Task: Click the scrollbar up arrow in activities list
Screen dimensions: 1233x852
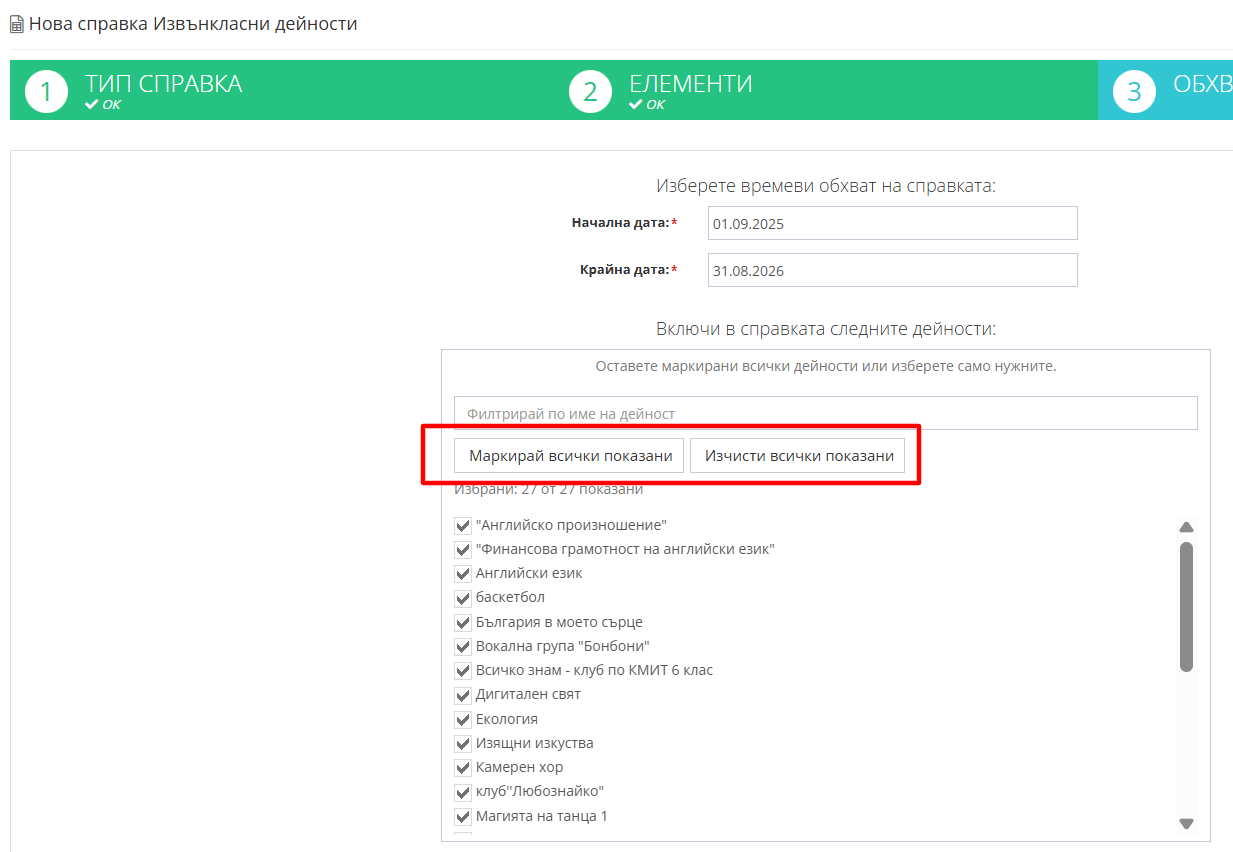Action: click(x=1187, y=527)
